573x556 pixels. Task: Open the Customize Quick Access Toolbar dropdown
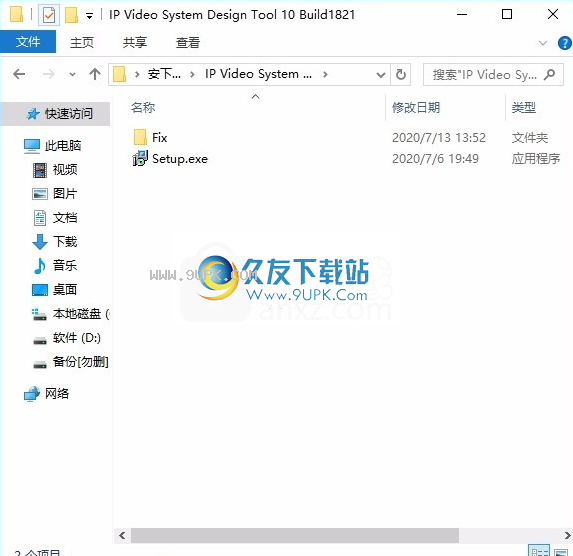[89, 16]
